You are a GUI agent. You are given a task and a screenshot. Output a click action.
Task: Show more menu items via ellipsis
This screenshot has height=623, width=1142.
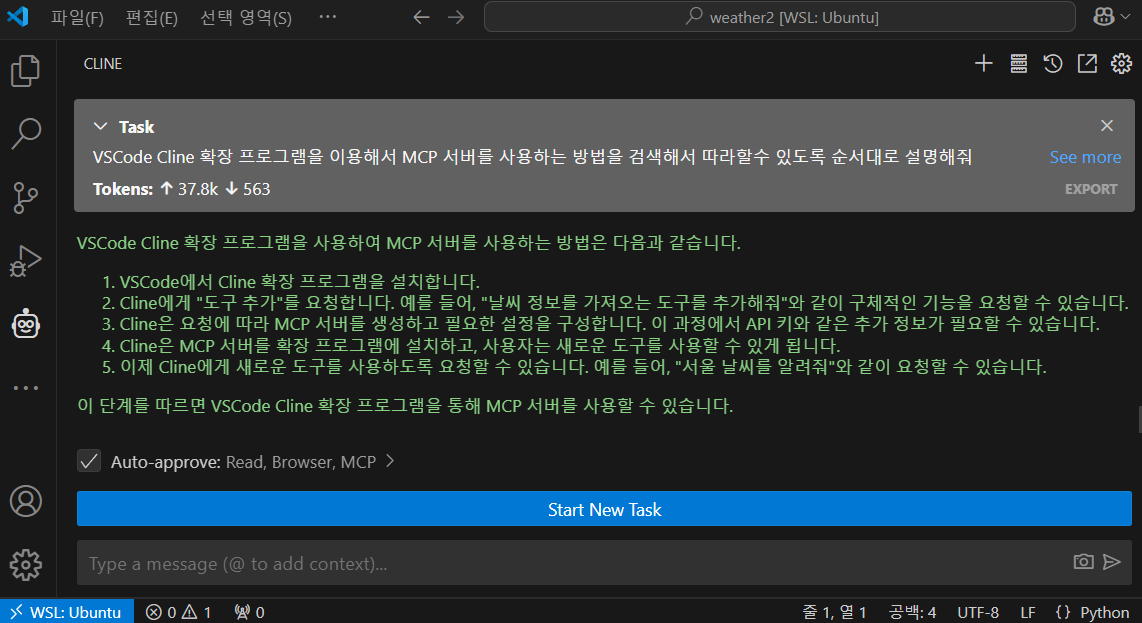click(x=328, y=17)
